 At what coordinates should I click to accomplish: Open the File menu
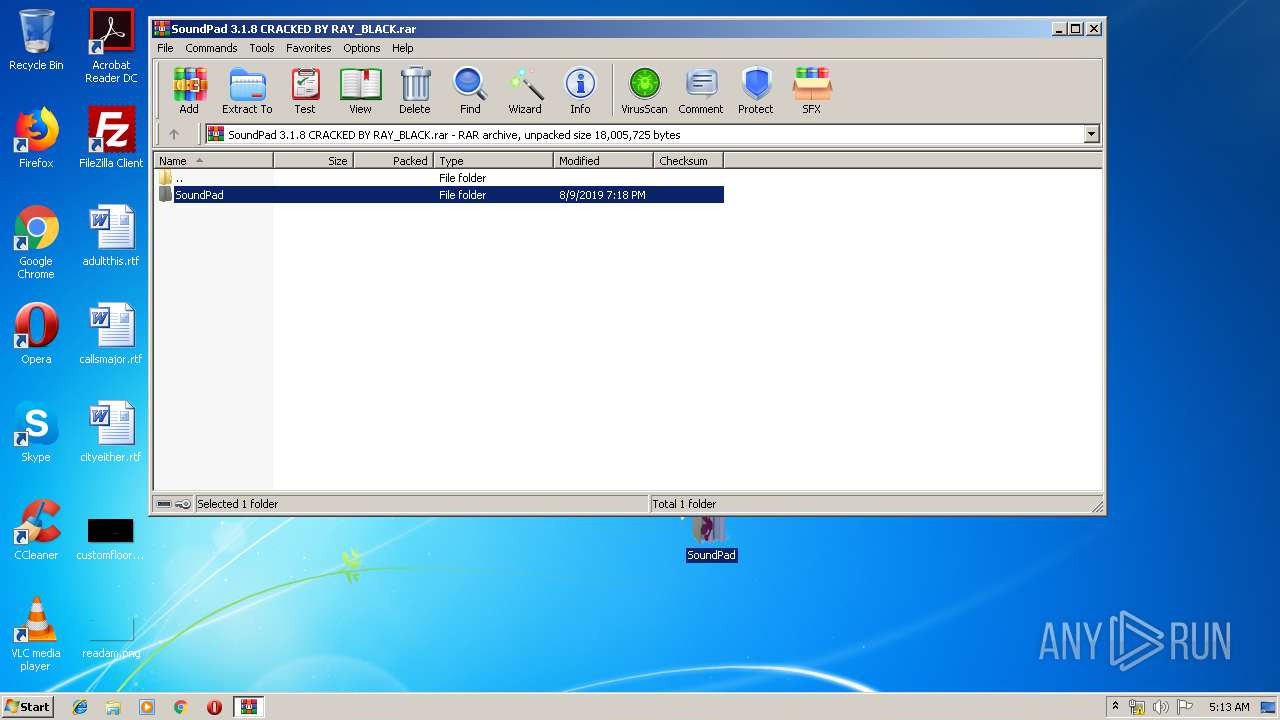(x=165, y=48)
